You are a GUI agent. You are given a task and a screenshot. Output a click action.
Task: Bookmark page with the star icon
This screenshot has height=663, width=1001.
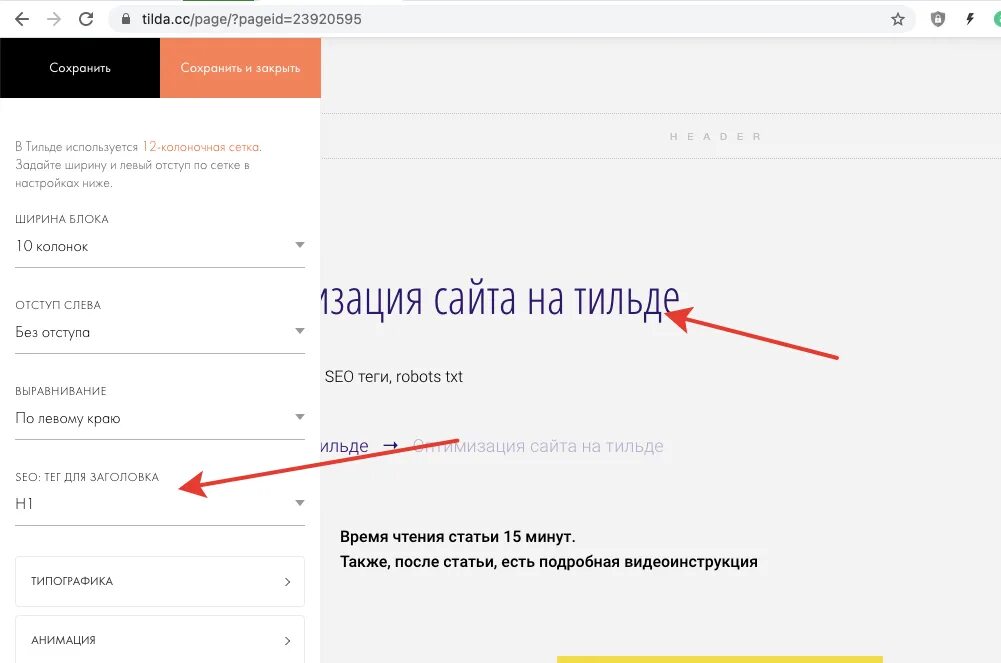[x=898, y=19]
